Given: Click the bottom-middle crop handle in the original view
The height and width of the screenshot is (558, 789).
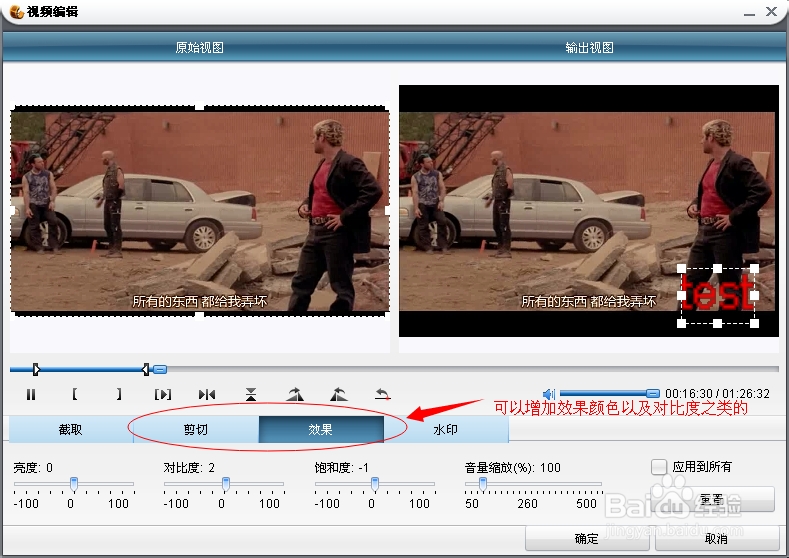Looking at the screenshot, I should point(200,315).
